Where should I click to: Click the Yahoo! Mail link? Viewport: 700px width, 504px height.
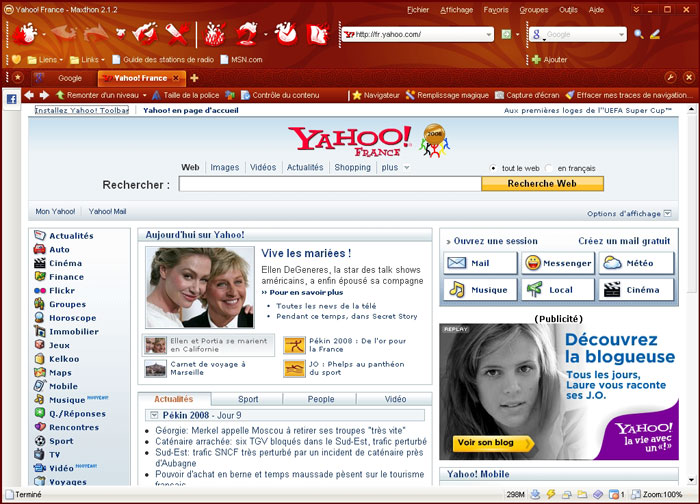pyautogui.click(x=107, y=212)
